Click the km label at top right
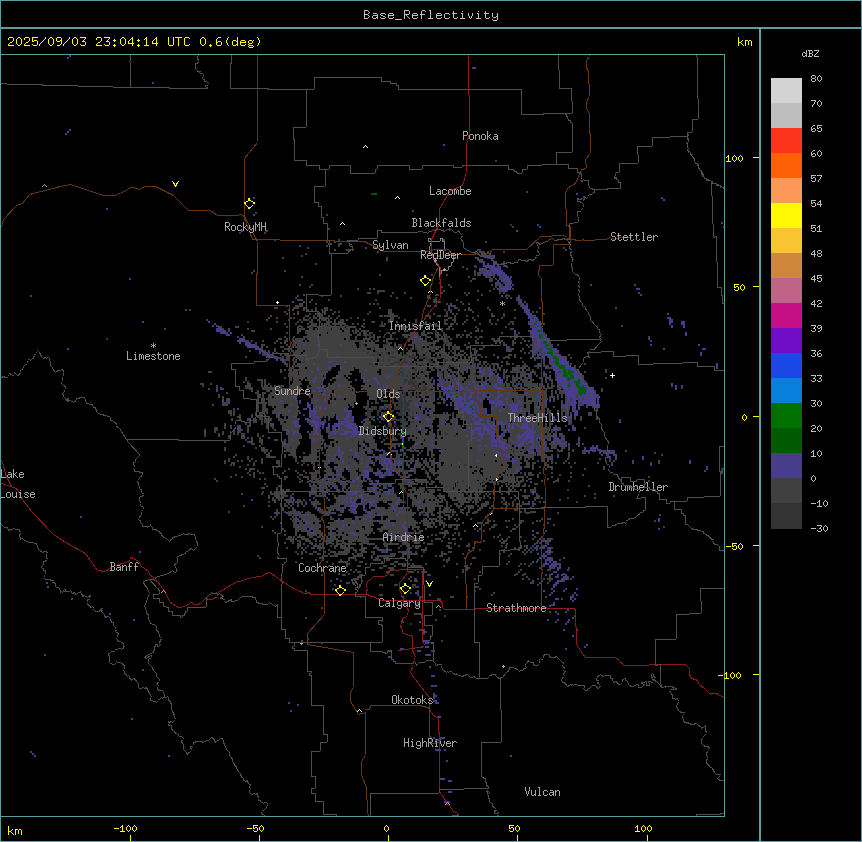The height and width of the screenshot is (842, 862). click(744, 42)
